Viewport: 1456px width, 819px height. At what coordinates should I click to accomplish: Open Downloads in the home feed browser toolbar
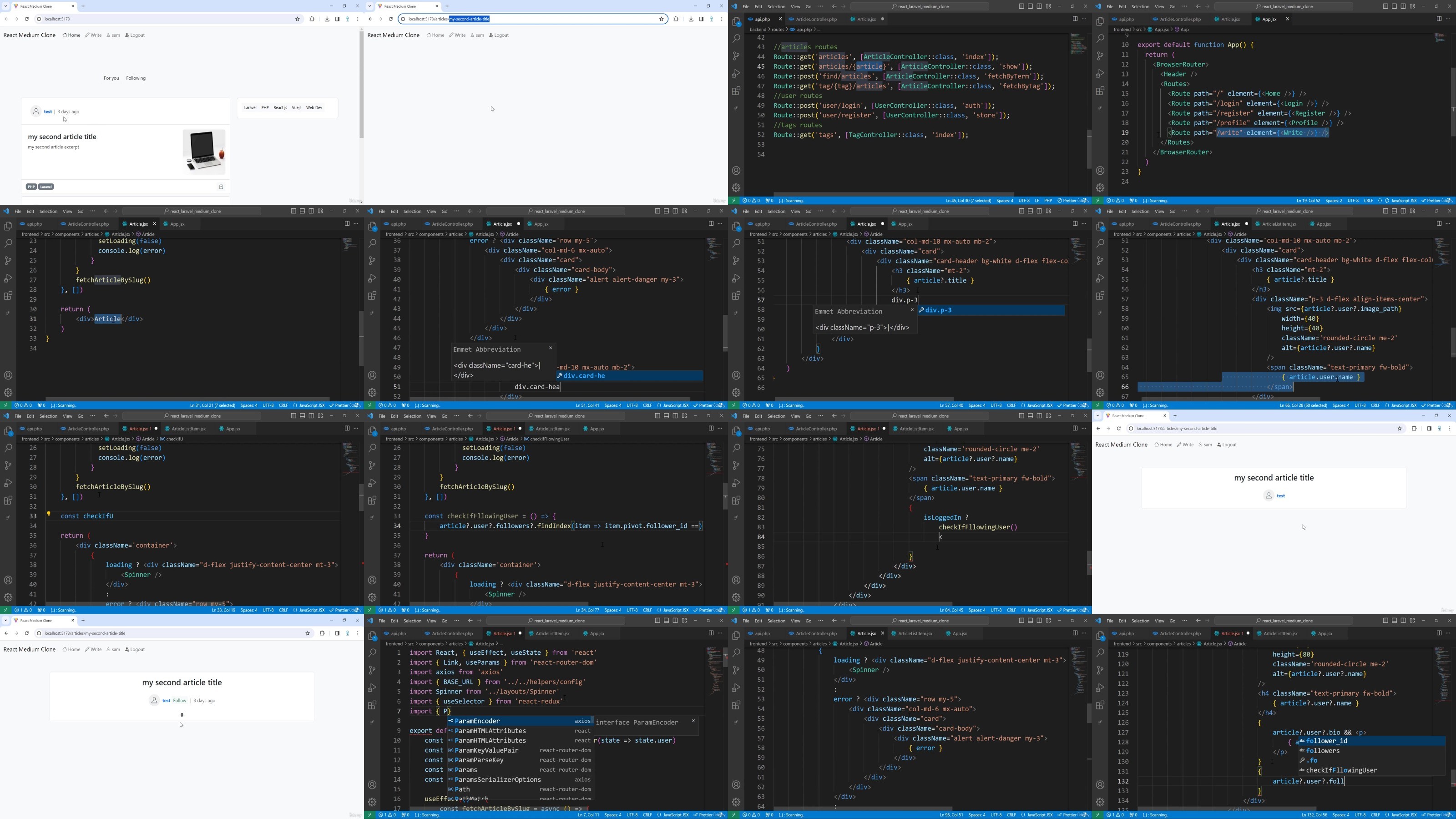pos(327,19)
